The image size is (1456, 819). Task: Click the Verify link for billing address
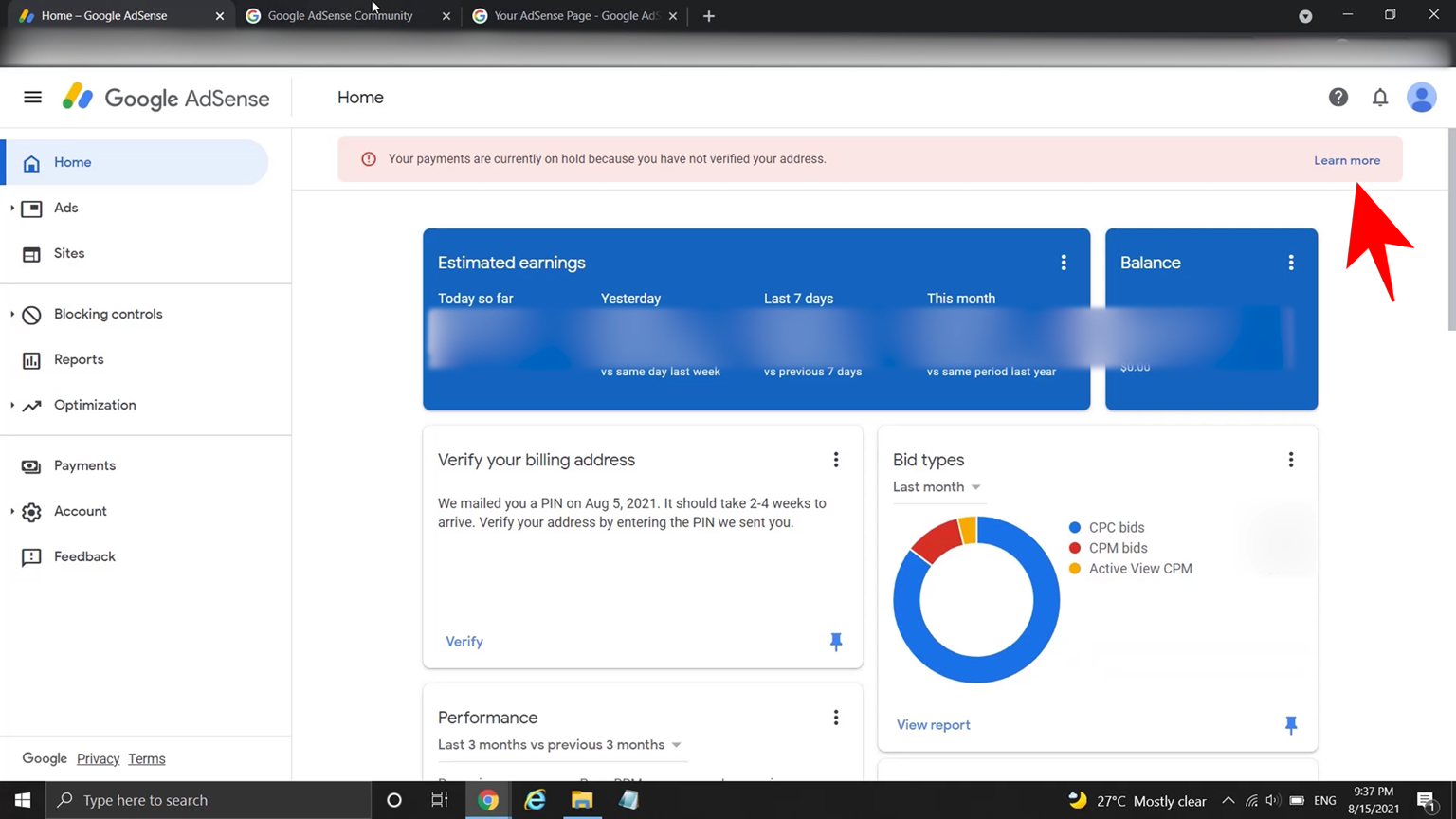pyautogui.click(x=464, y=642)
